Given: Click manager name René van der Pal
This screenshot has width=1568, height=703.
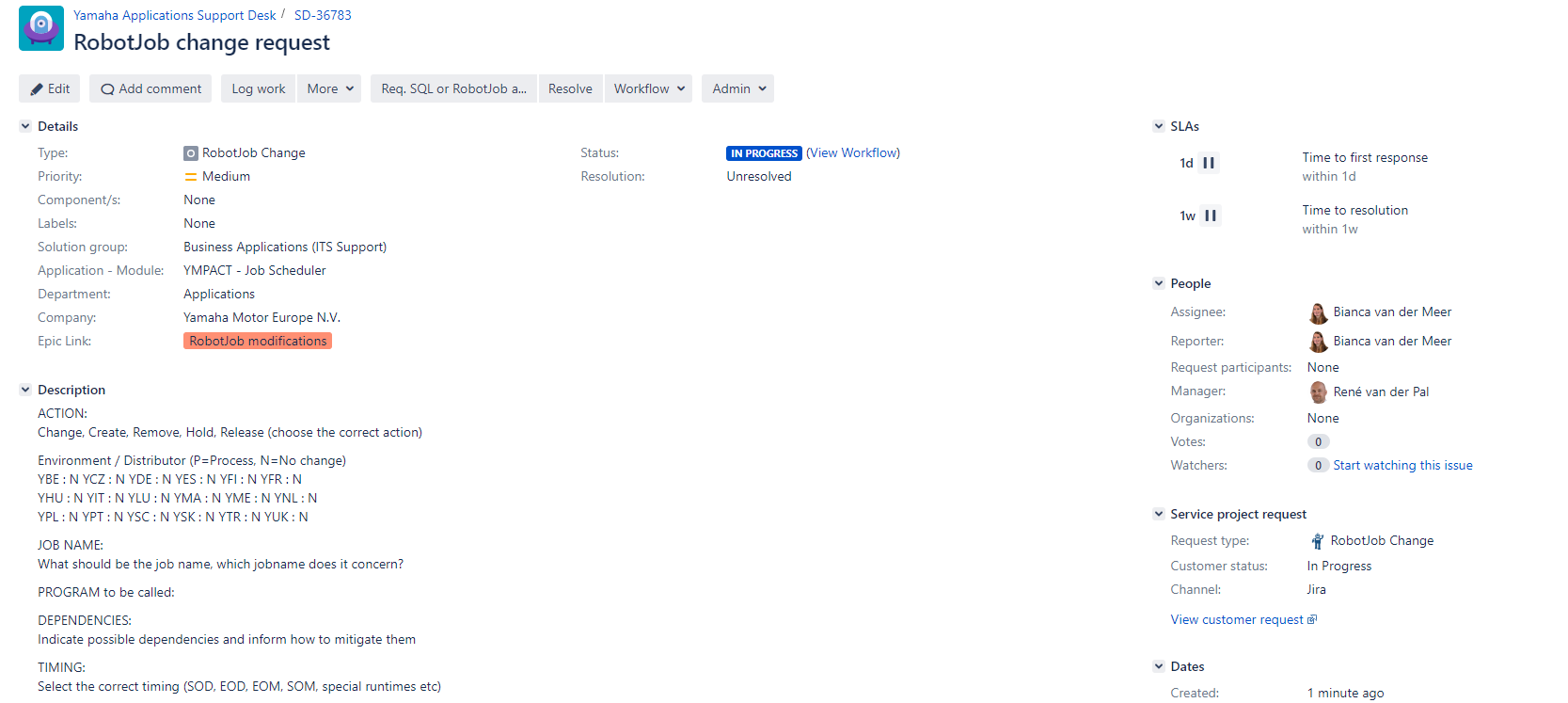Looking at the screenshot, I should 1381,391.
